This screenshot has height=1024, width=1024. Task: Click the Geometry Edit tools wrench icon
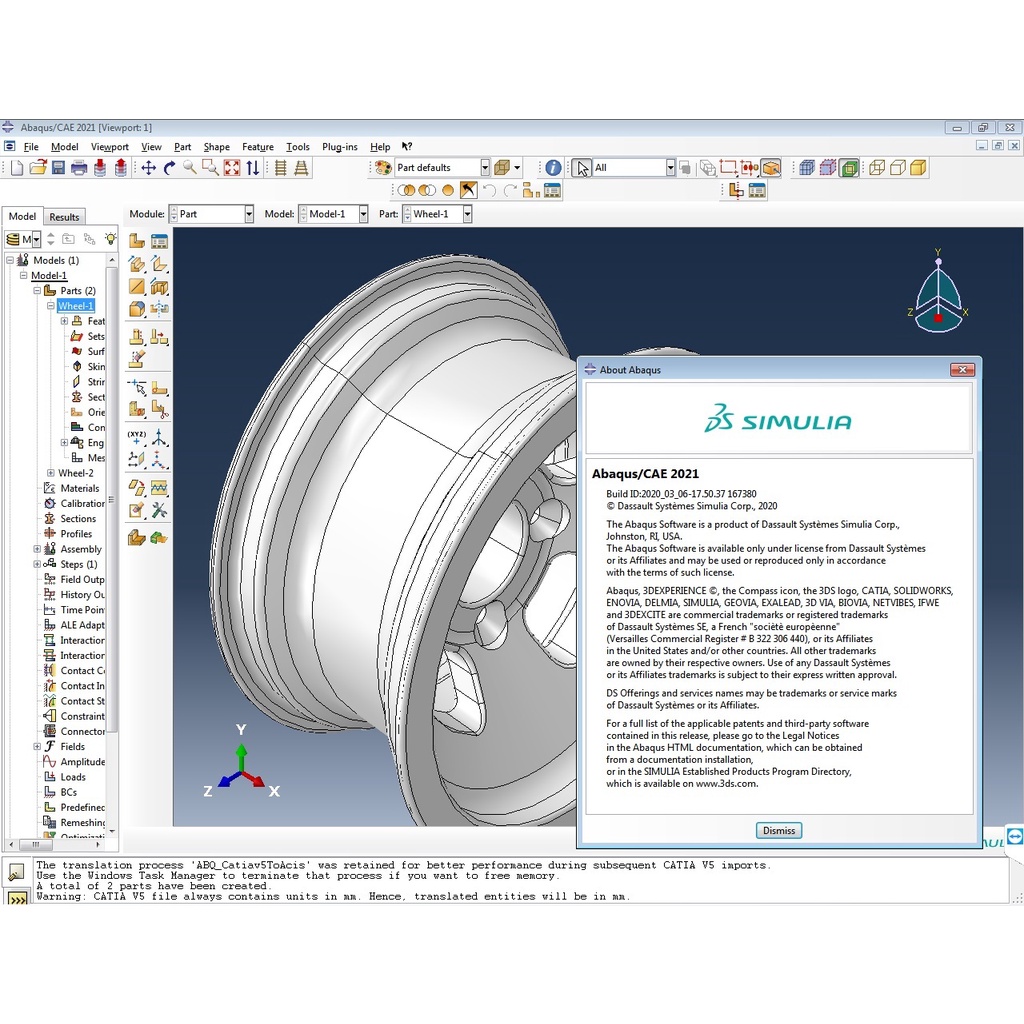[159, 511]
